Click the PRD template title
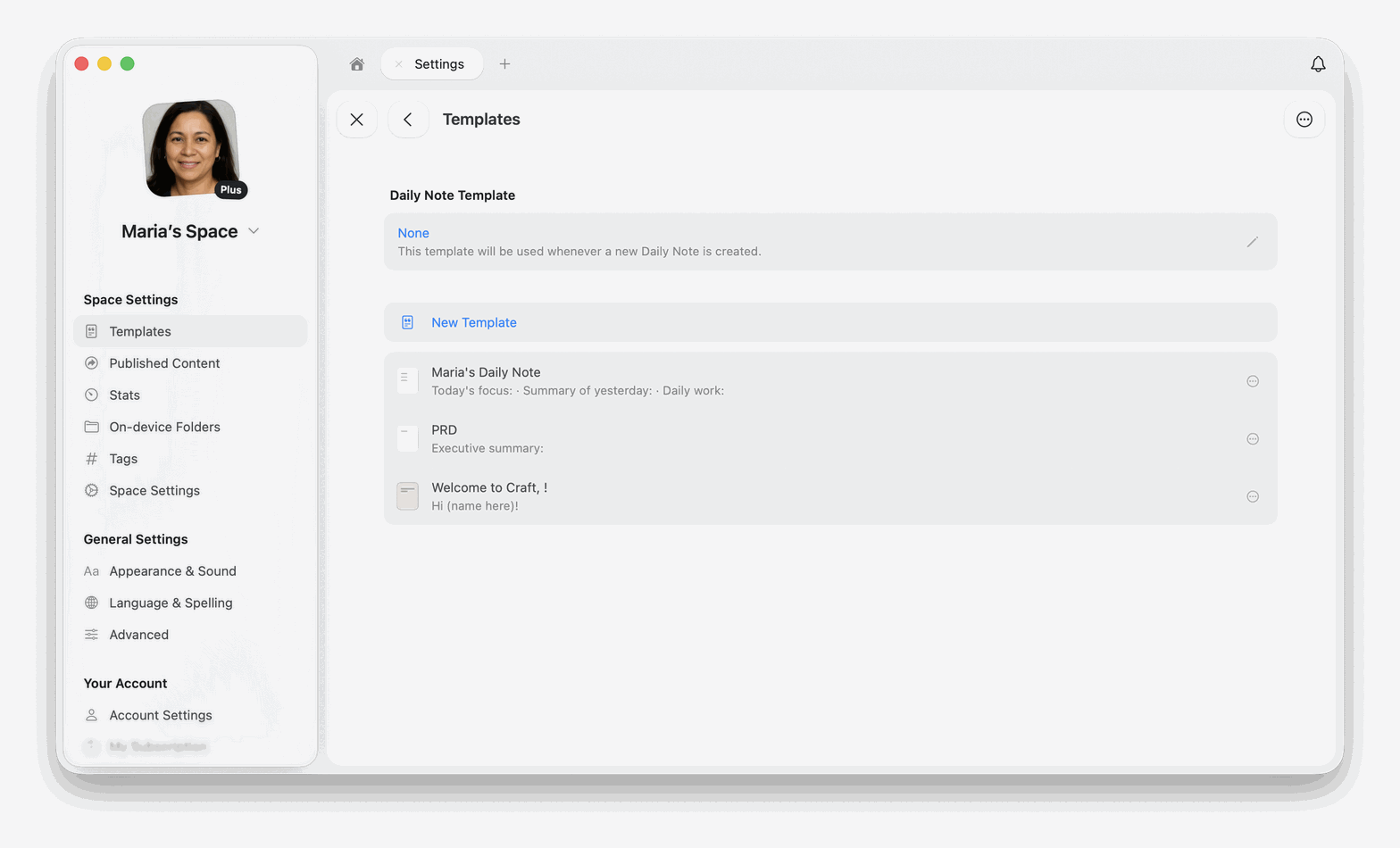The width and height of the screenshot is (1400, 848). [x=444, y=430]
